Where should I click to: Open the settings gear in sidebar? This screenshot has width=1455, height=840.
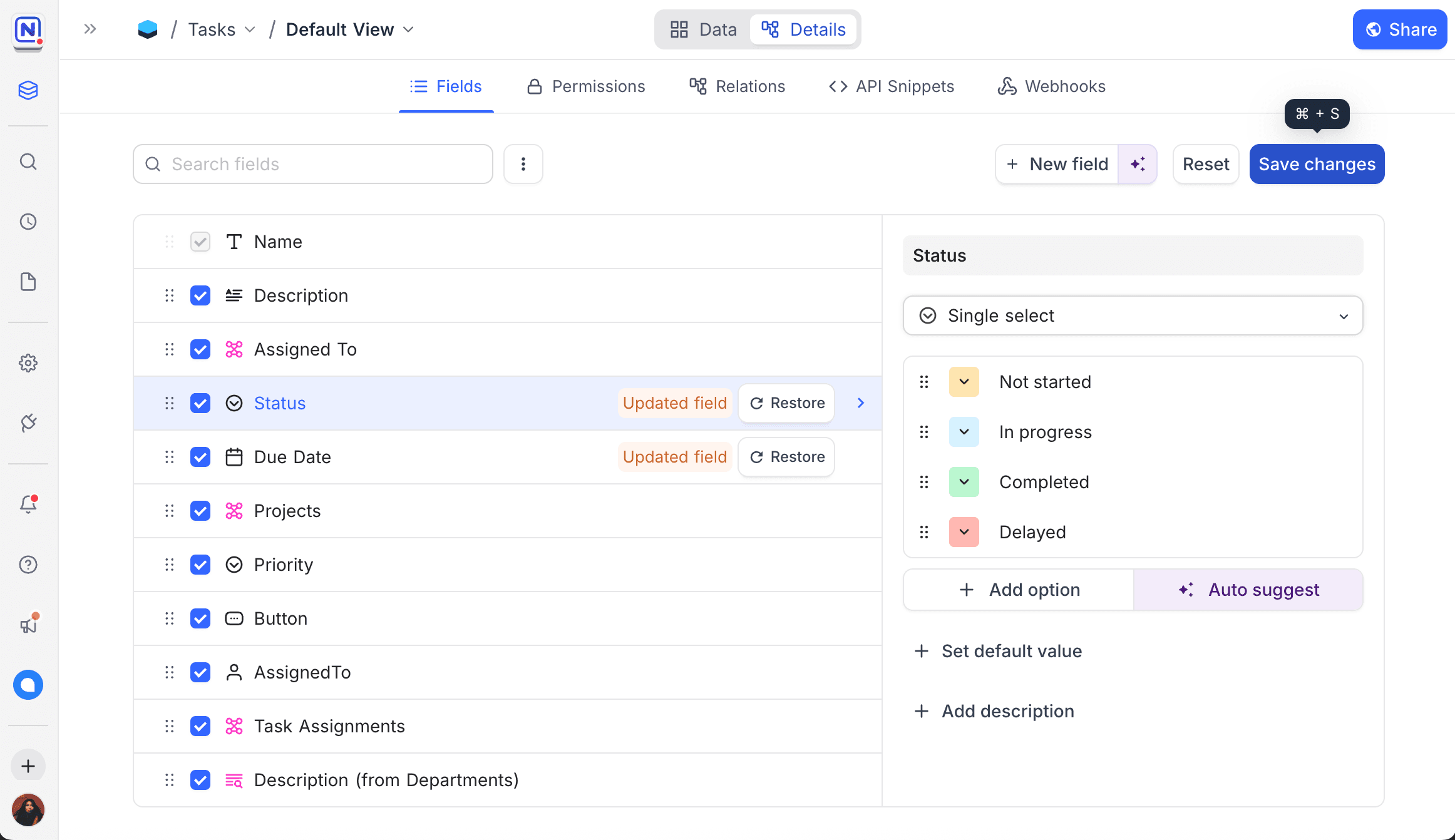tap(28, 363)
